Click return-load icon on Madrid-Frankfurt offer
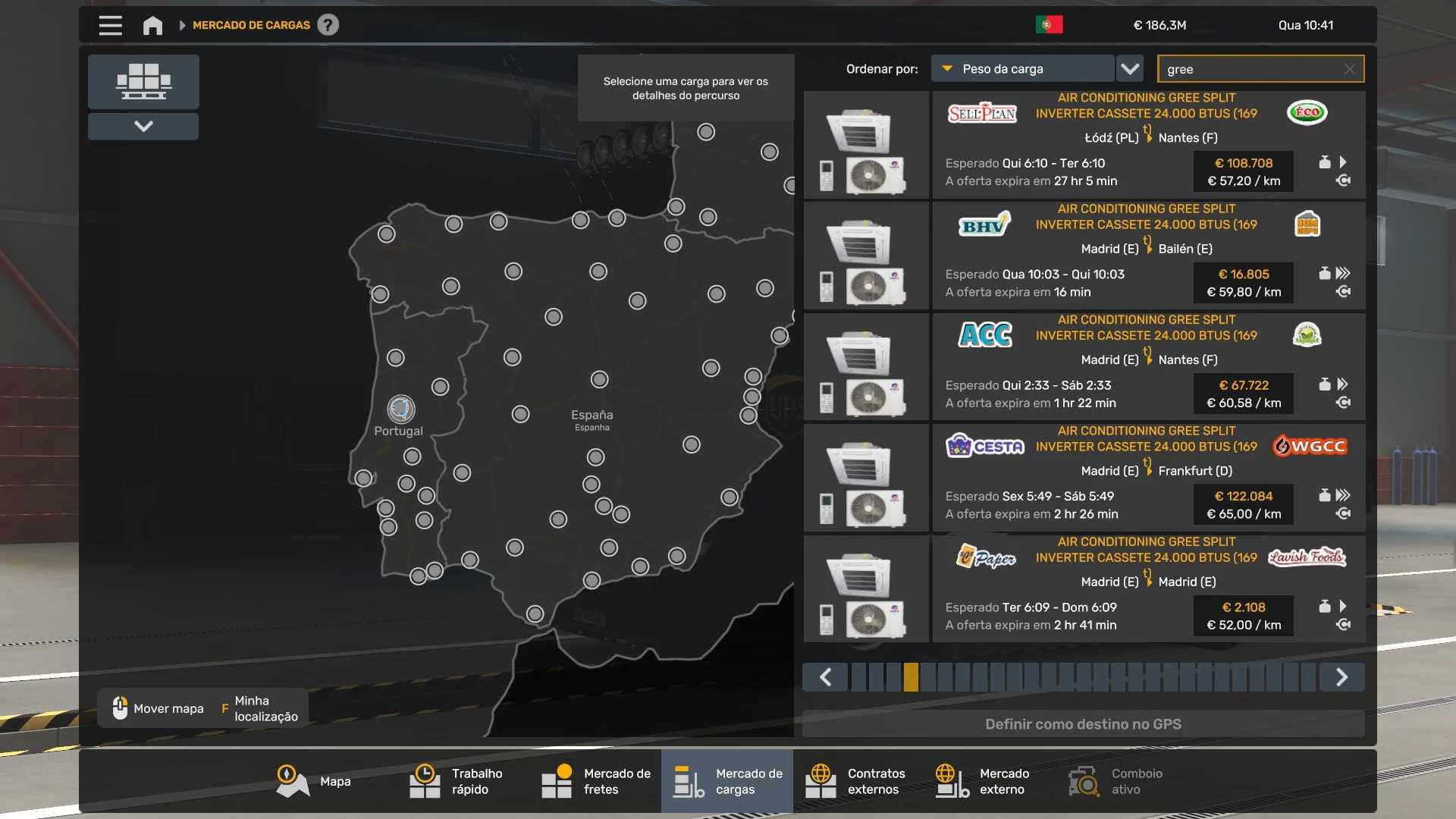The height and width of the screenshot is (819, 1456). pos(1343,514)
